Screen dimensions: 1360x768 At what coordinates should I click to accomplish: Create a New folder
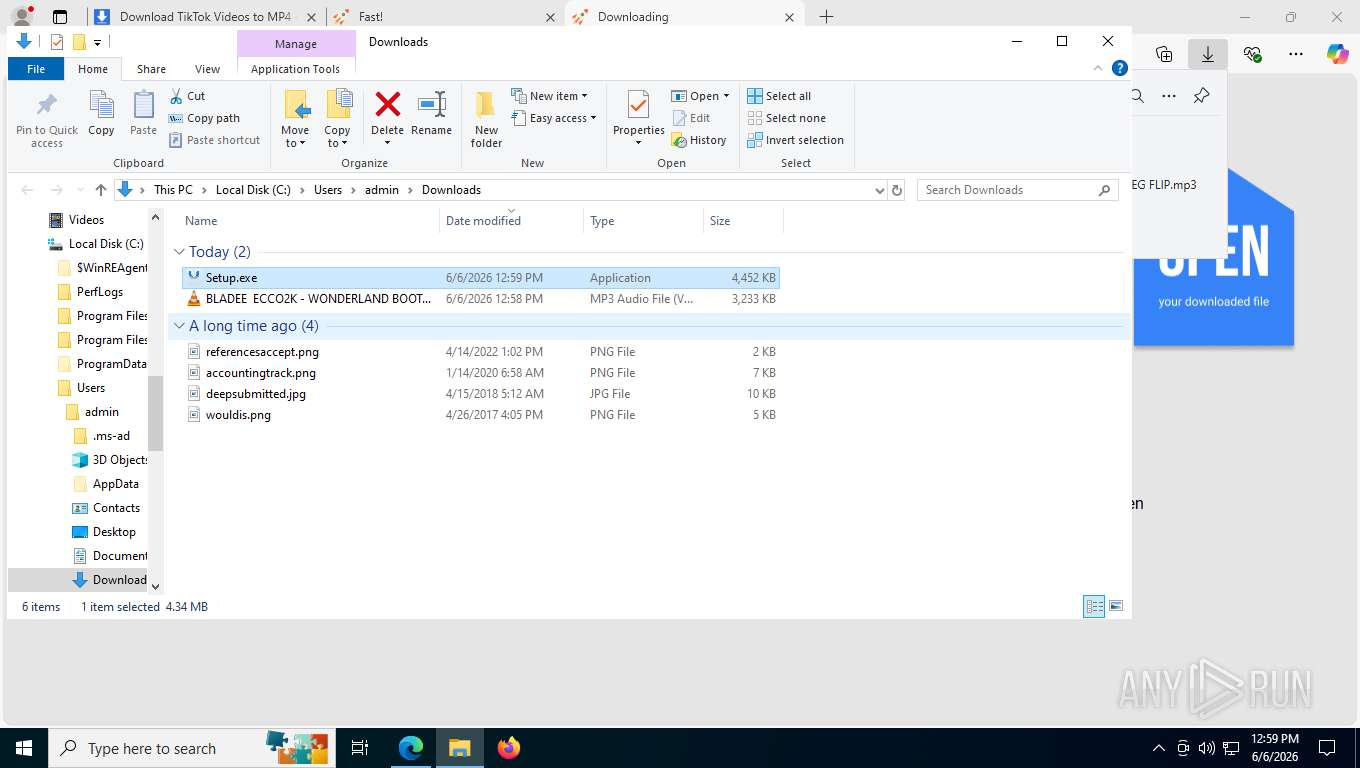pos(486,119)
